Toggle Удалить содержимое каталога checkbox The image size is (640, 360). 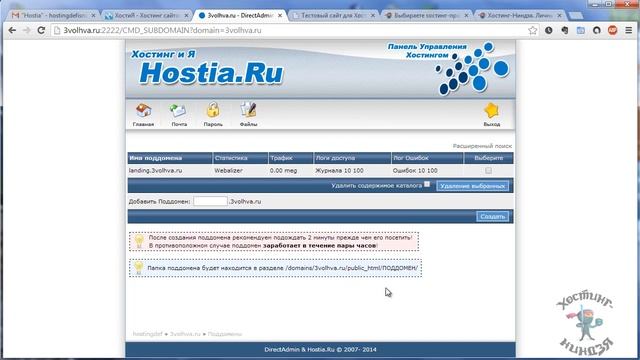pos(427,184)
